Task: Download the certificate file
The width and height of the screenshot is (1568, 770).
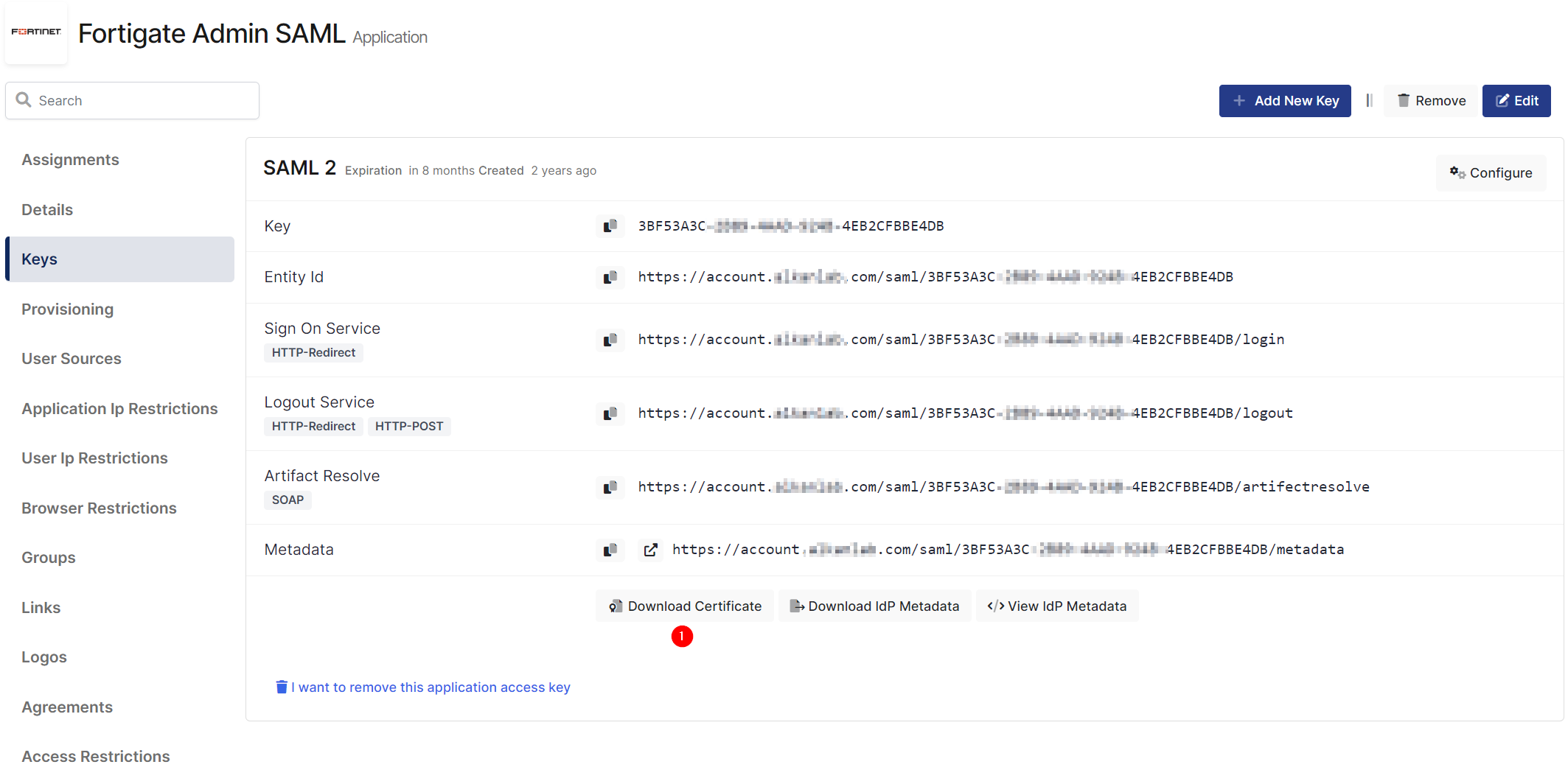Action: pos(685,606)
